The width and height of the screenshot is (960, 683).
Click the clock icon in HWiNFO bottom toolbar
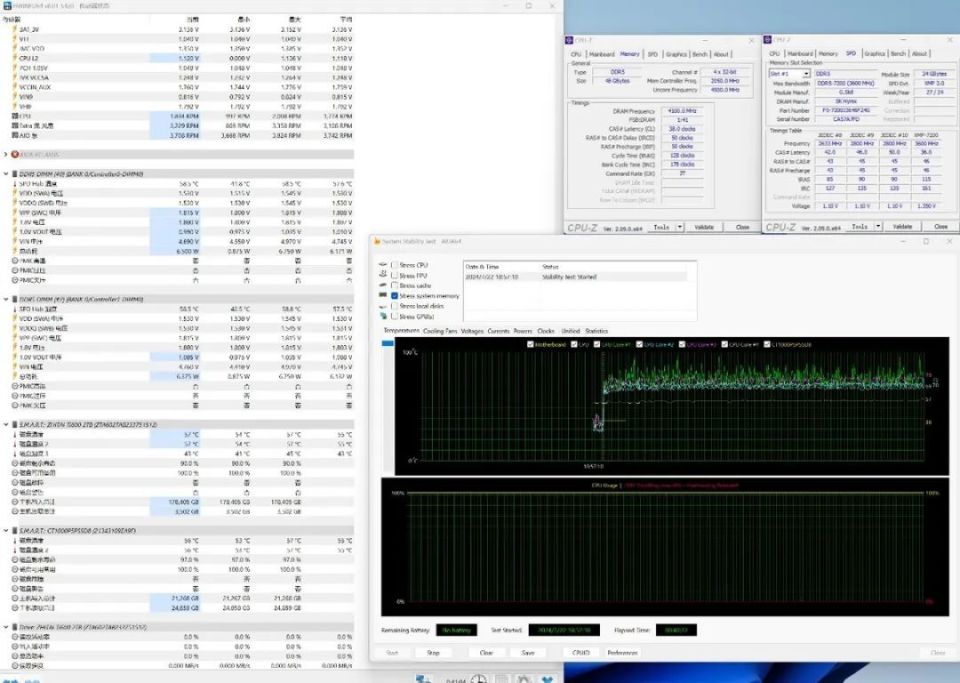coord(479,679)
